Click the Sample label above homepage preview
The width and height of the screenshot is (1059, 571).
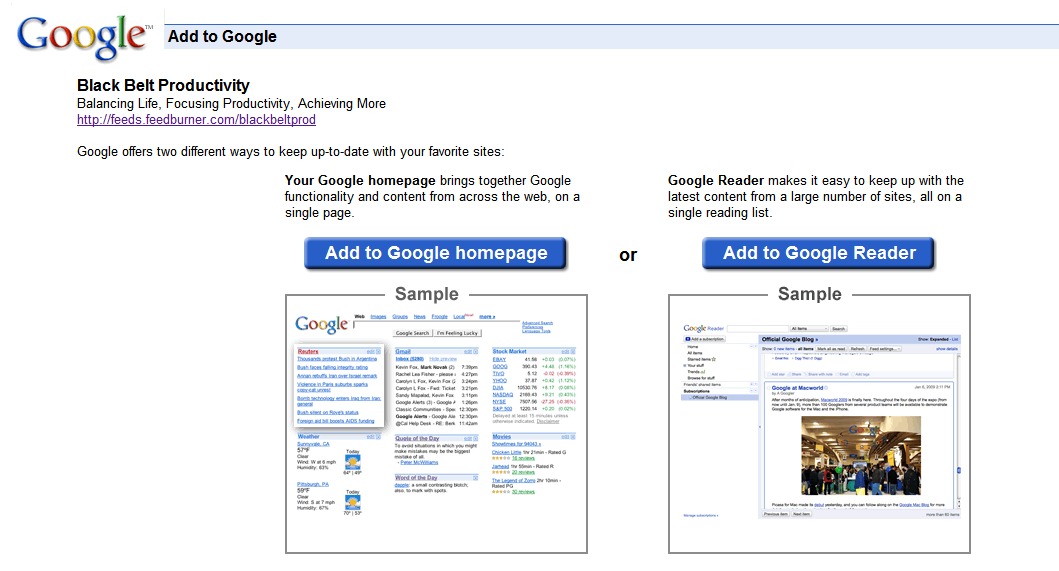[426, 294]
